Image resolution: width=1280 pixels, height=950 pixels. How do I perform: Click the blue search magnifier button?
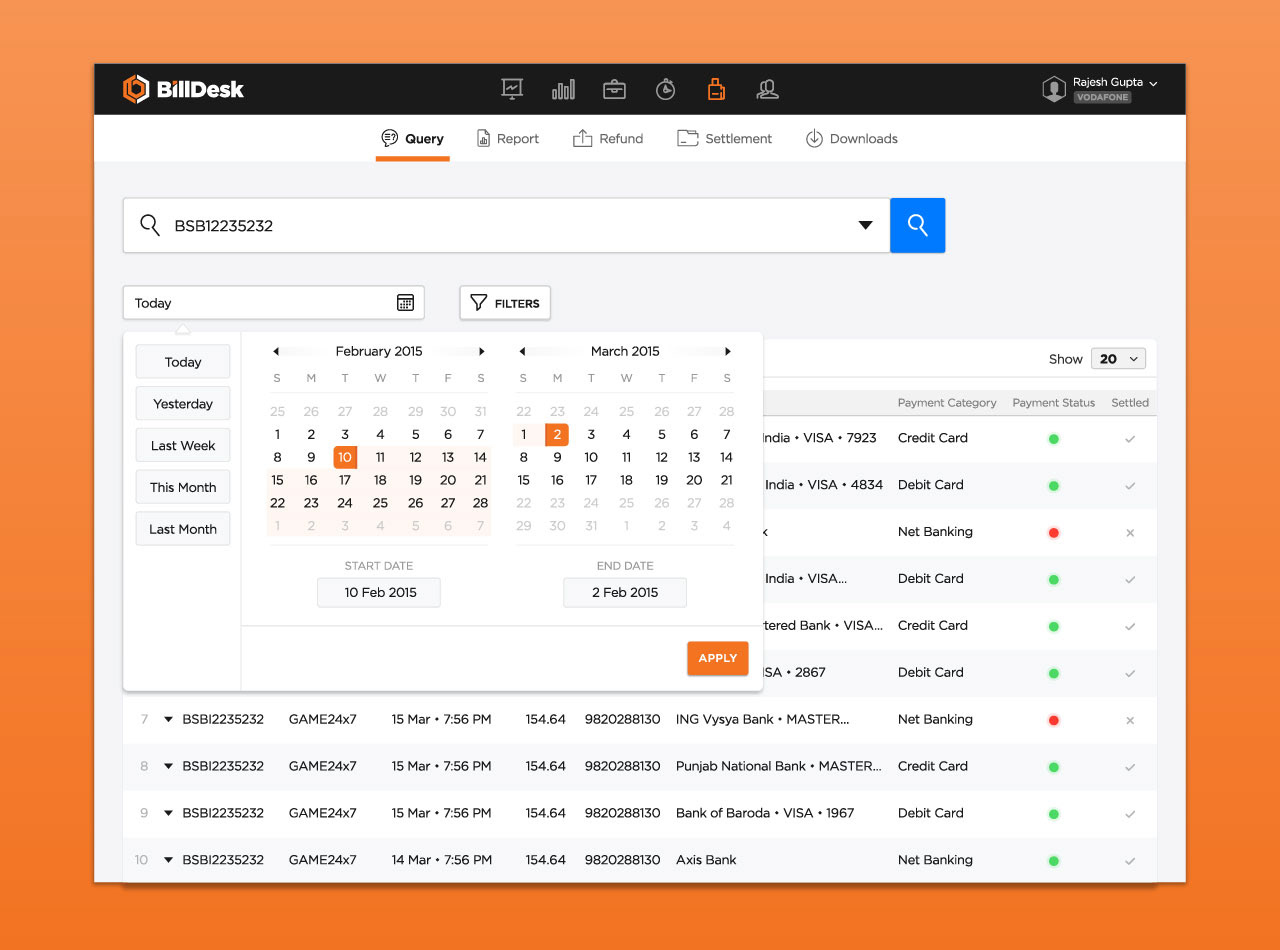[917, 225]
